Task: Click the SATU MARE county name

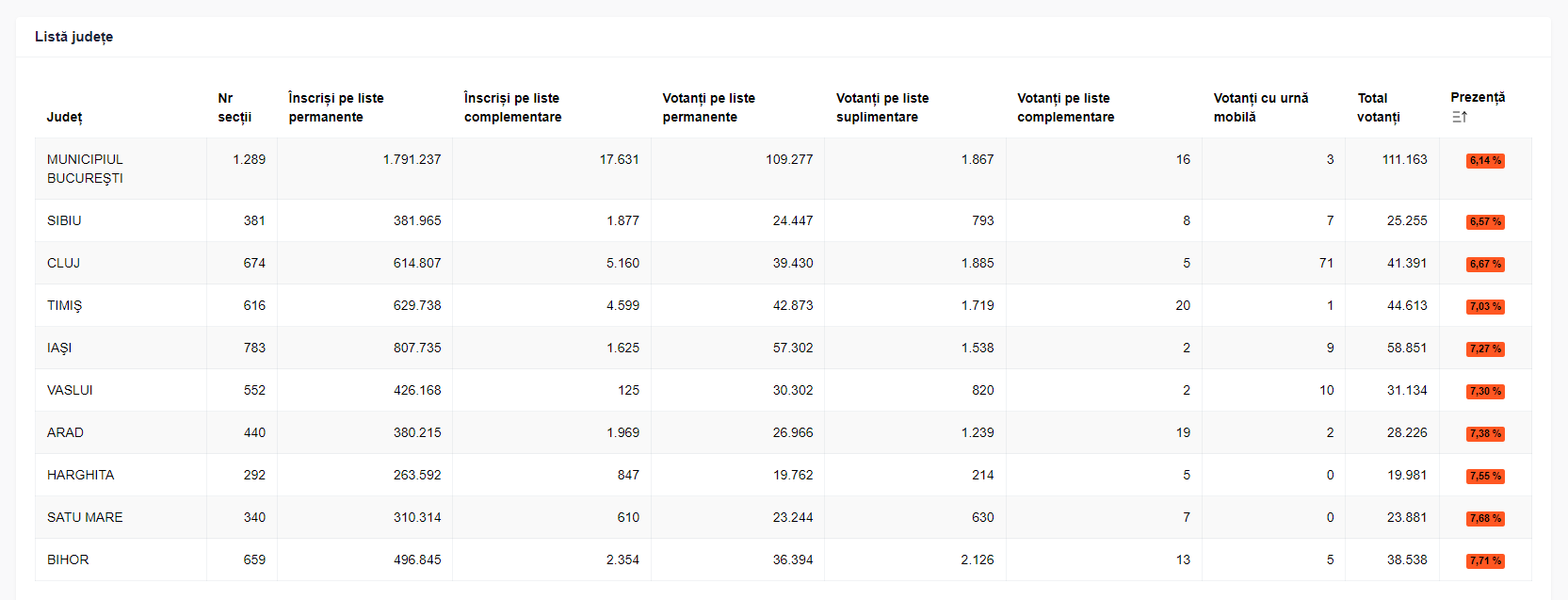Action: [85, 517]
